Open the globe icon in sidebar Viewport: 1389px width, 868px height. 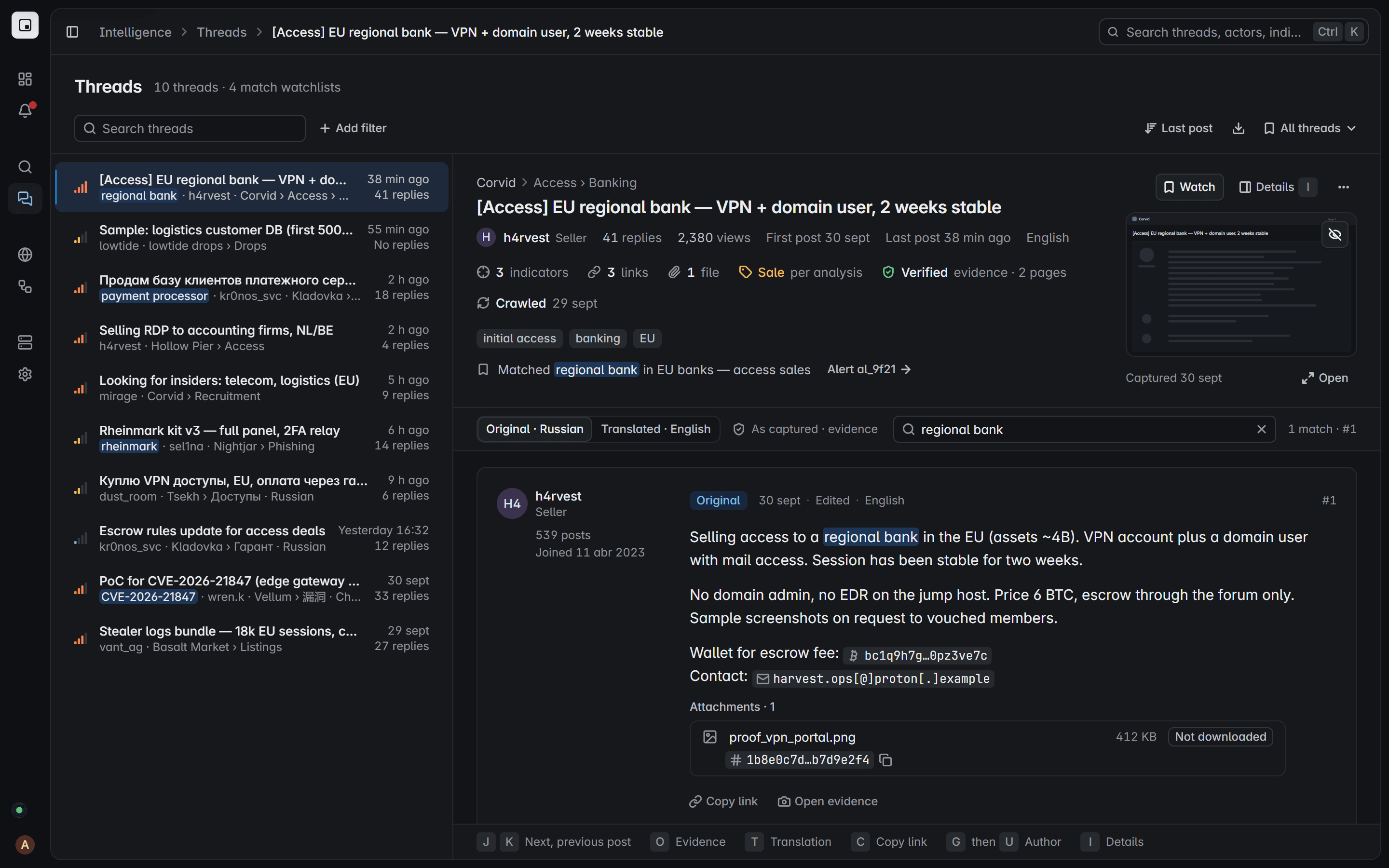25,254
